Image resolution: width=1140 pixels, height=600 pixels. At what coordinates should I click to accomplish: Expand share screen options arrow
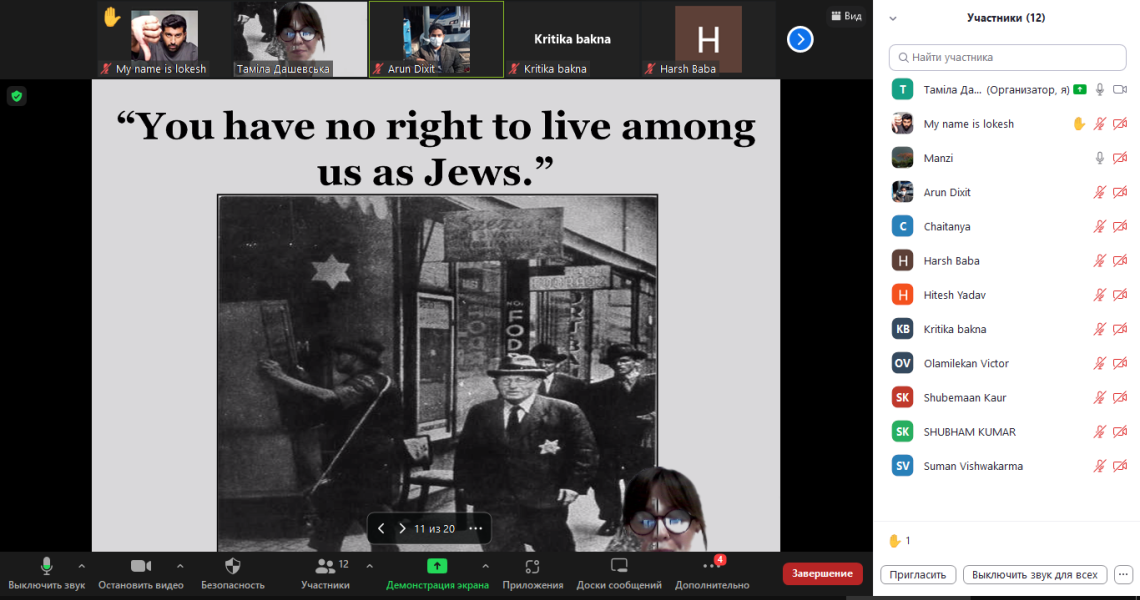[x=485, y=566]
